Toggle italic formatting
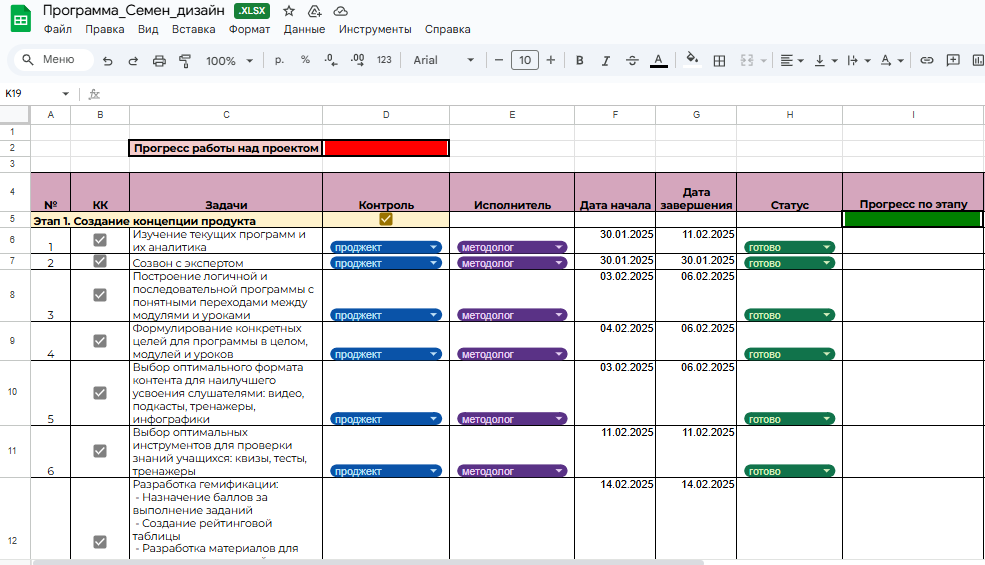Viewport: 985px width, 565px height. coord(606,60)
